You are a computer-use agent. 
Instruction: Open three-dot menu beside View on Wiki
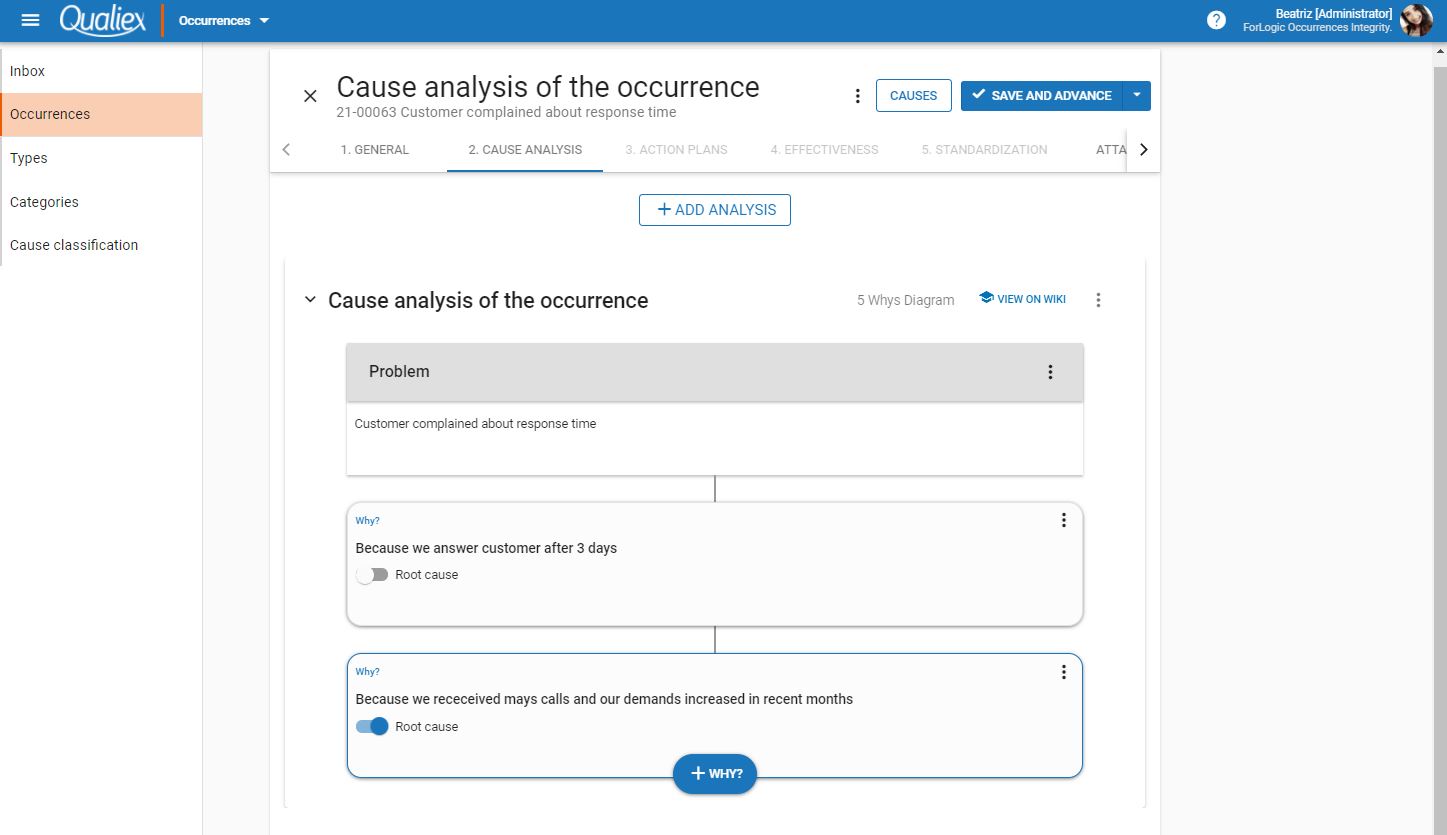1098,300
